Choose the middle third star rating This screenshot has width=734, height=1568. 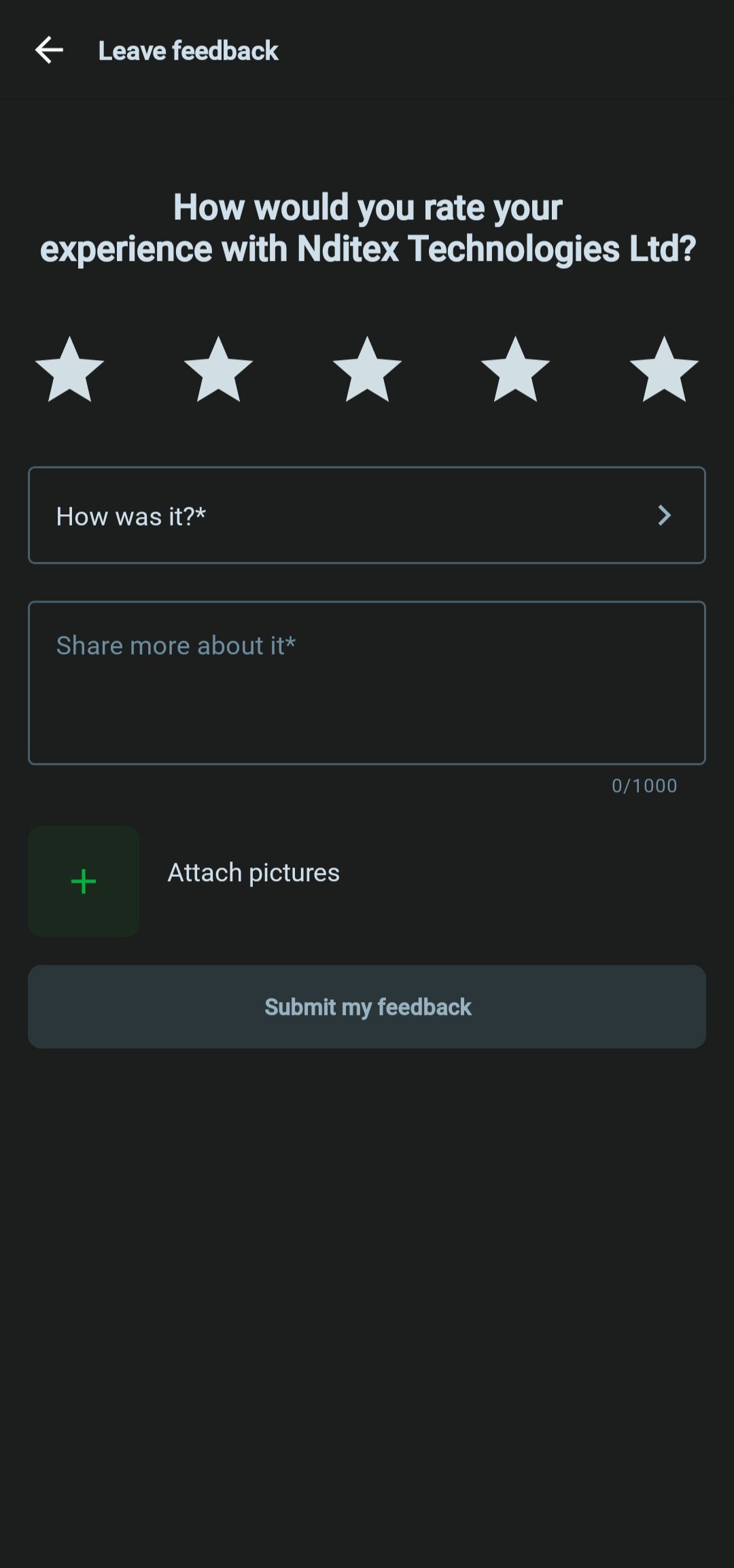tap(367, 370)
